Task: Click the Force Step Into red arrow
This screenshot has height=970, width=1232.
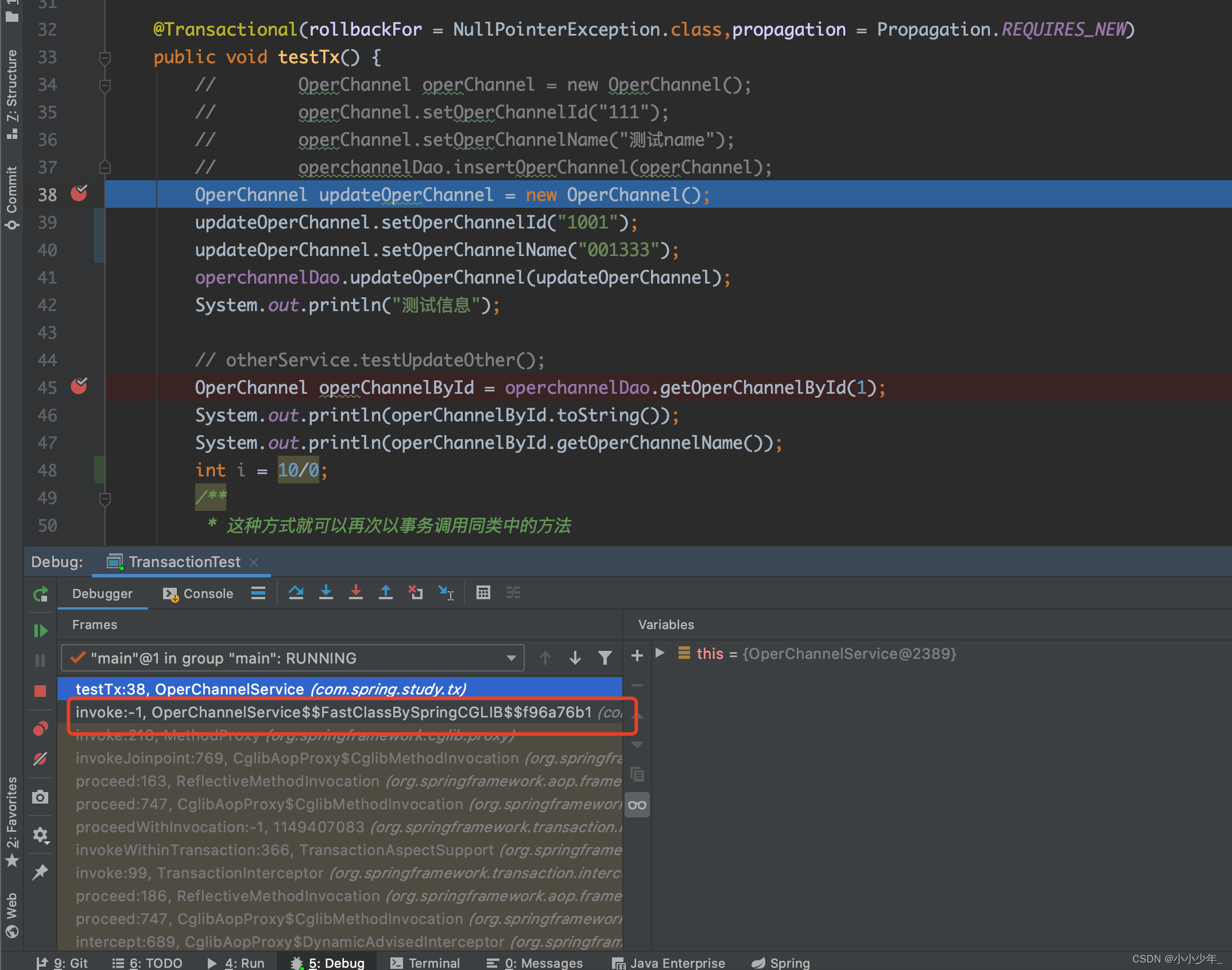Action: [355, 592]
